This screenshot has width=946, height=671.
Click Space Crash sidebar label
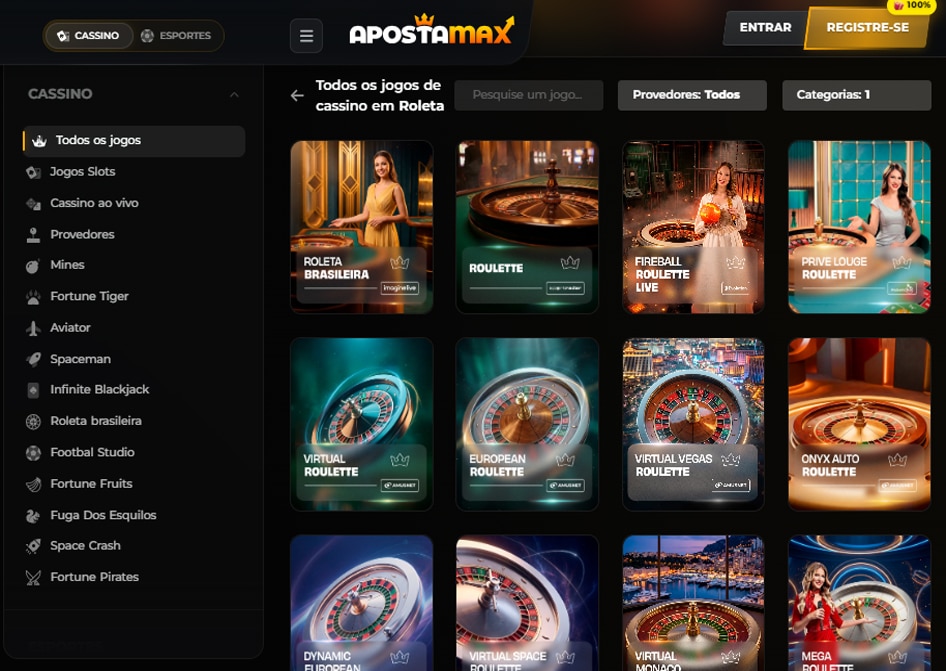click(85, 546)
